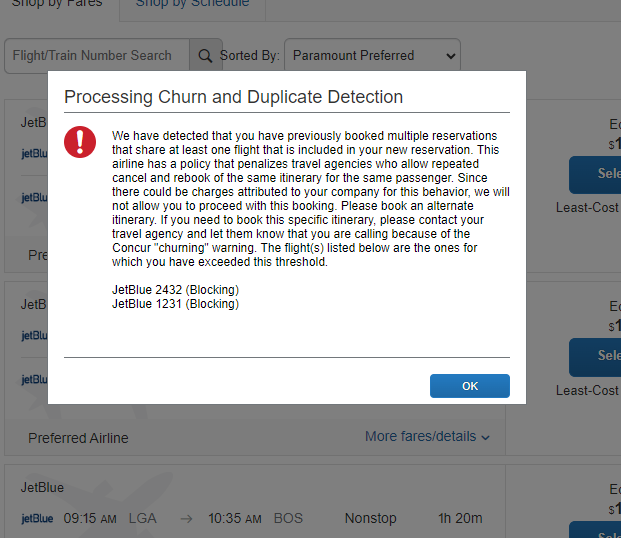Switch to the Shop by Fares tab
The image size is (621, 538).
pyautogui.click(x=57, y=4)
